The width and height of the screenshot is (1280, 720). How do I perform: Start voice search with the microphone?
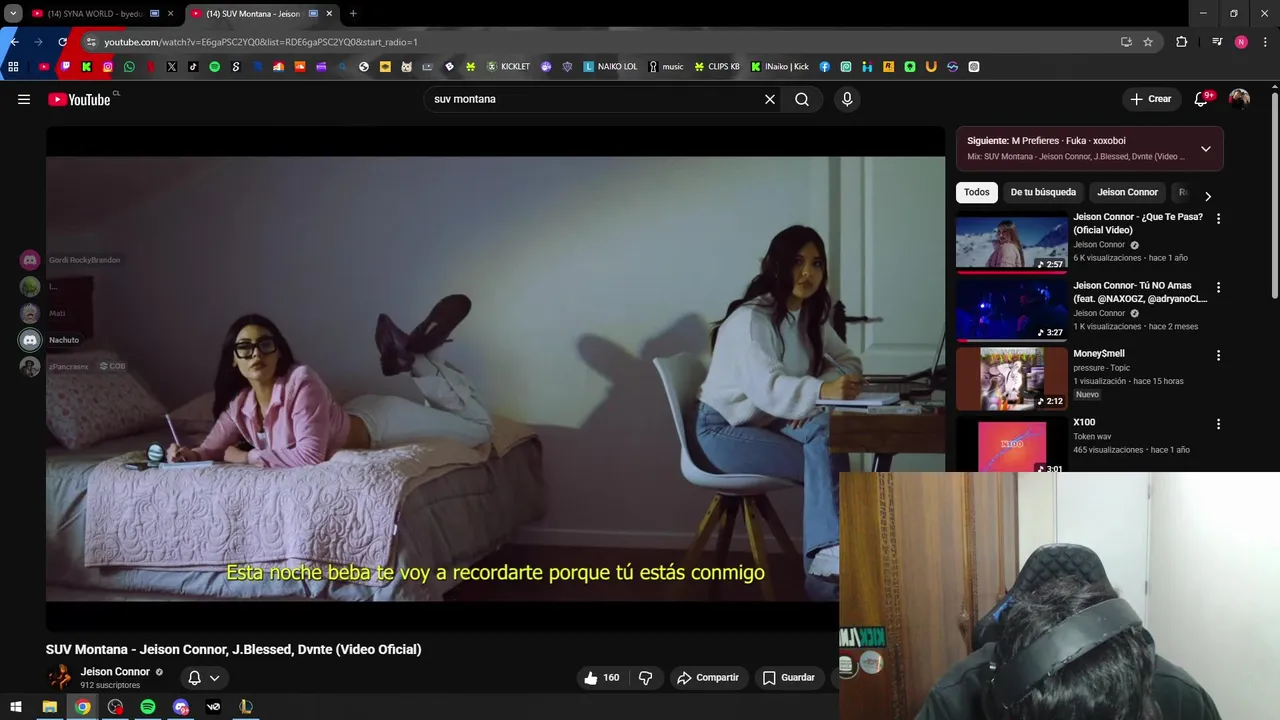(x=847, y=99)
